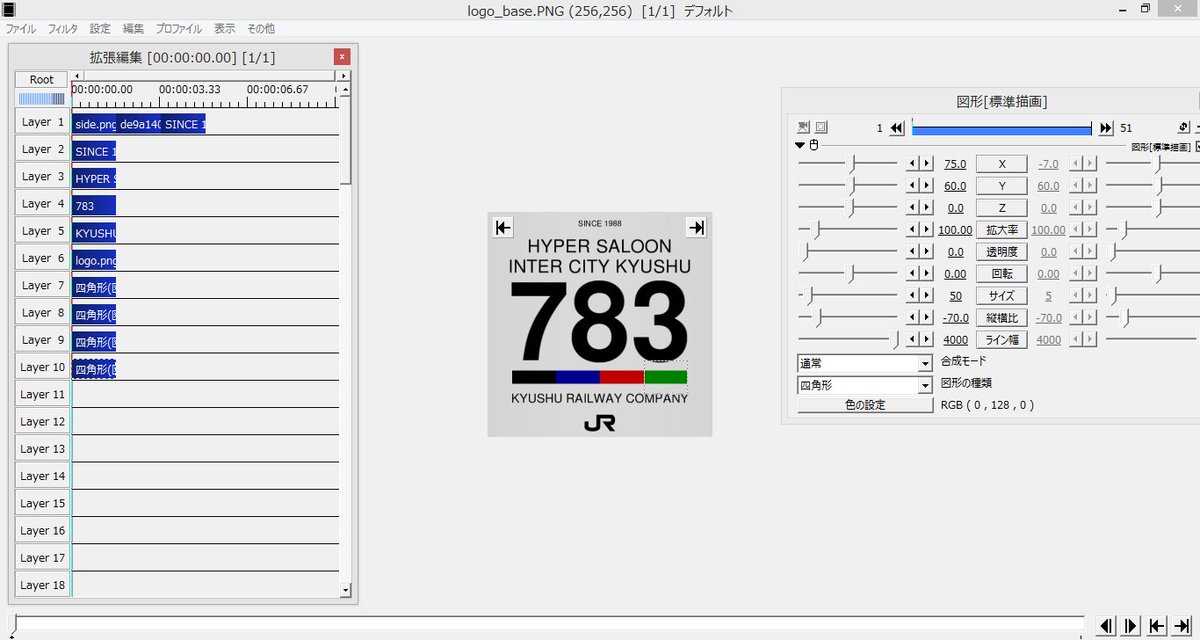Open the フィルタ menu

(x=63, y=29)
